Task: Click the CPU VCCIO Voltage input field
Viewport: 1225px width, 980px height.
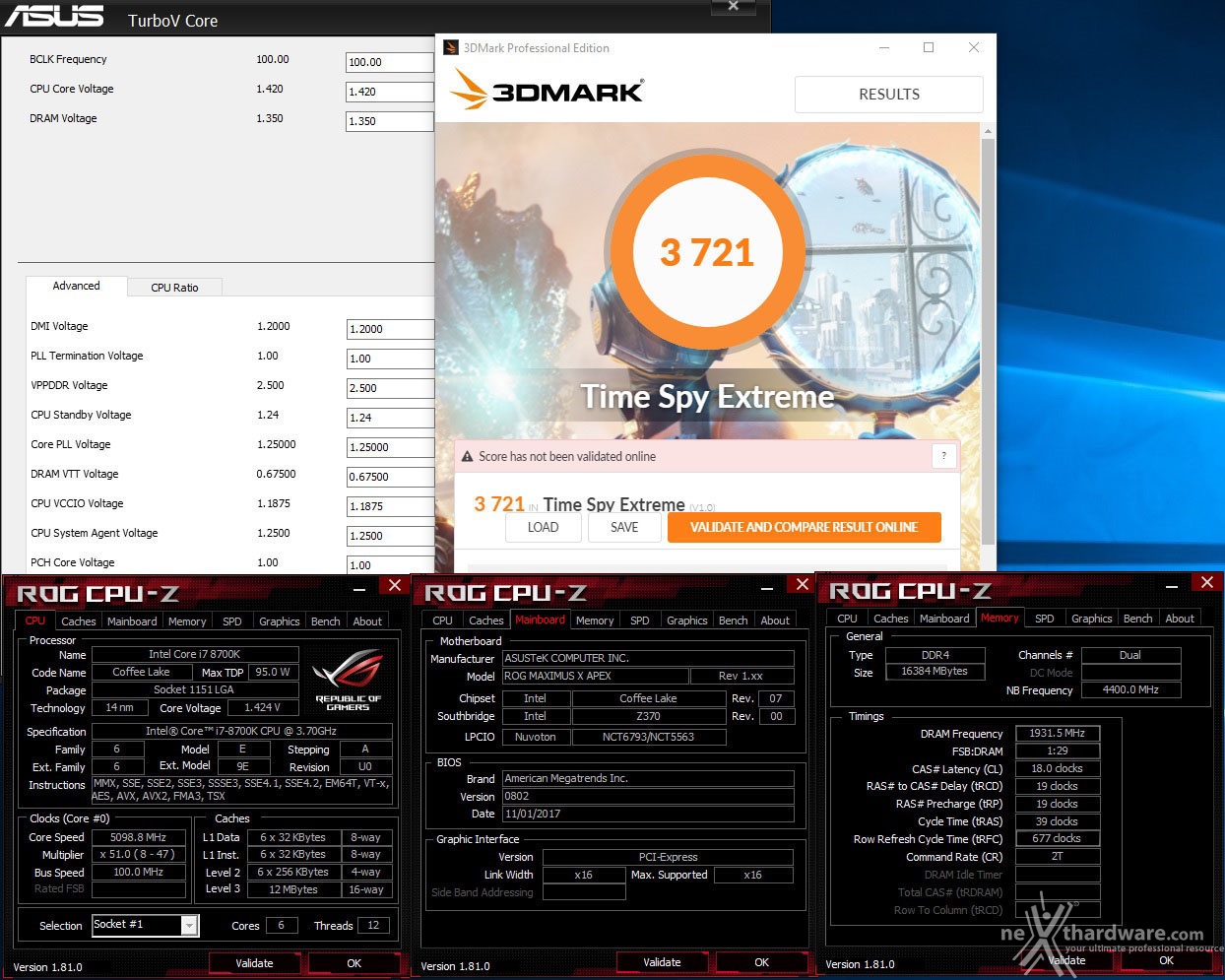Action: [x=390, y=506]
